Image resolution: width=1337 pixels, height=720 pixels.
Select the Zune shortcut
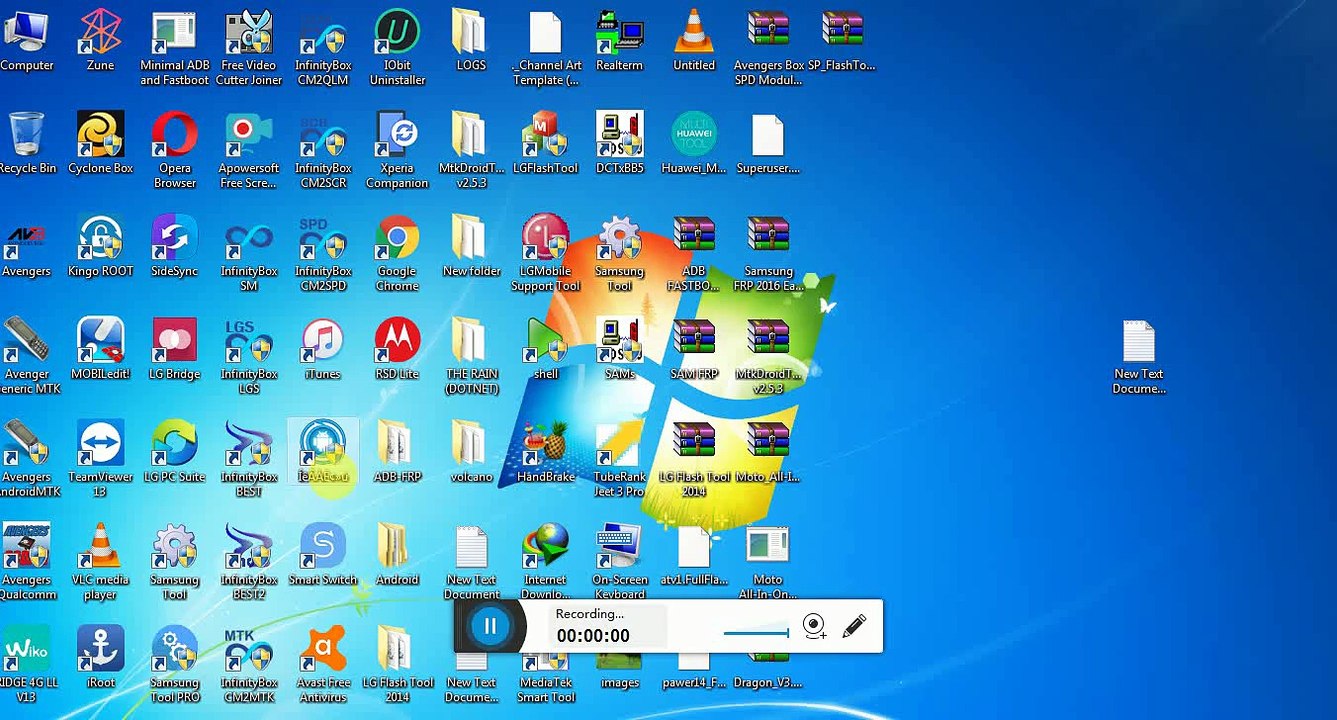pos(101,40)
